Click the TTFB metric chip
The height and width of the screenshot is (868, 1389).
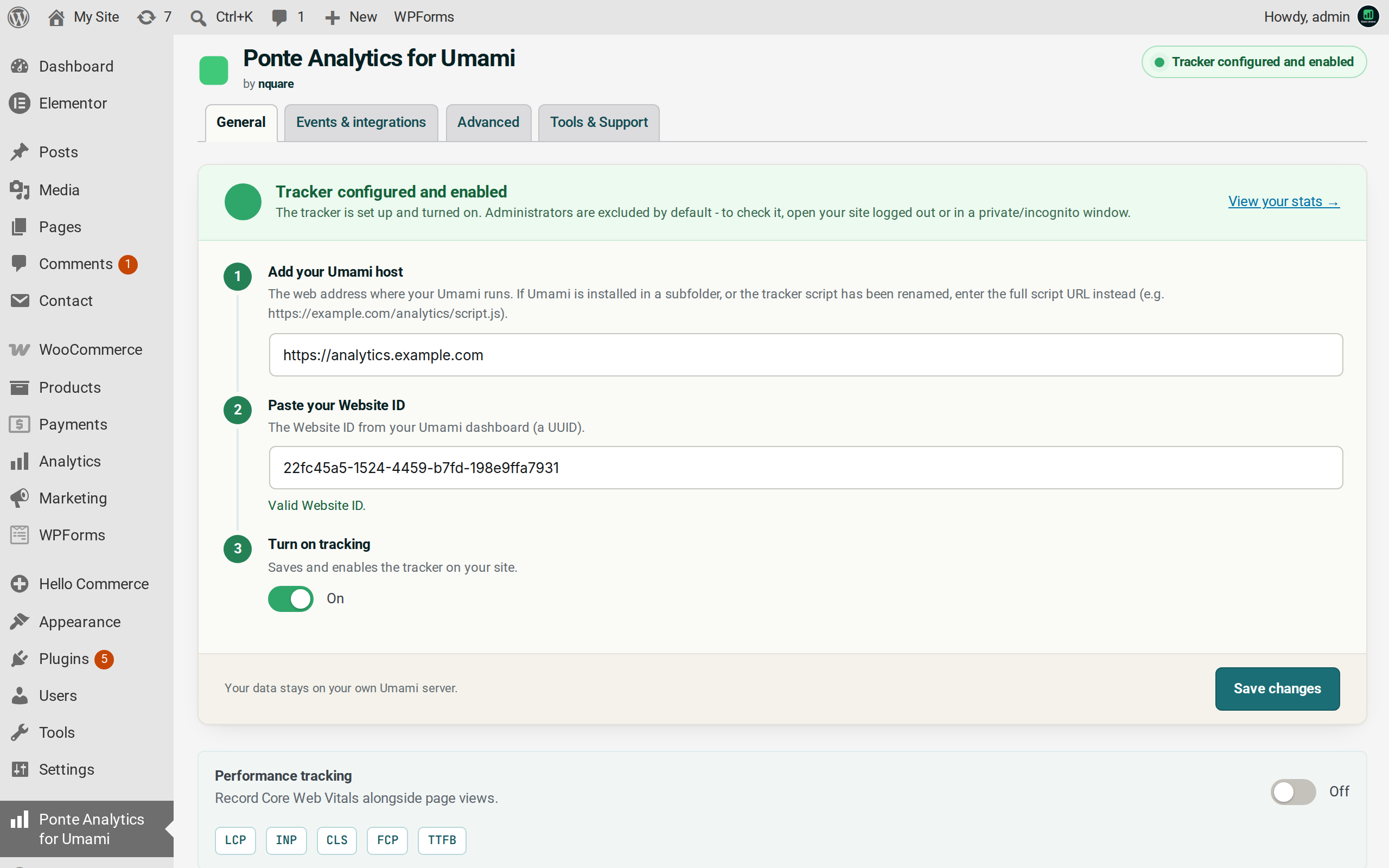442,840
